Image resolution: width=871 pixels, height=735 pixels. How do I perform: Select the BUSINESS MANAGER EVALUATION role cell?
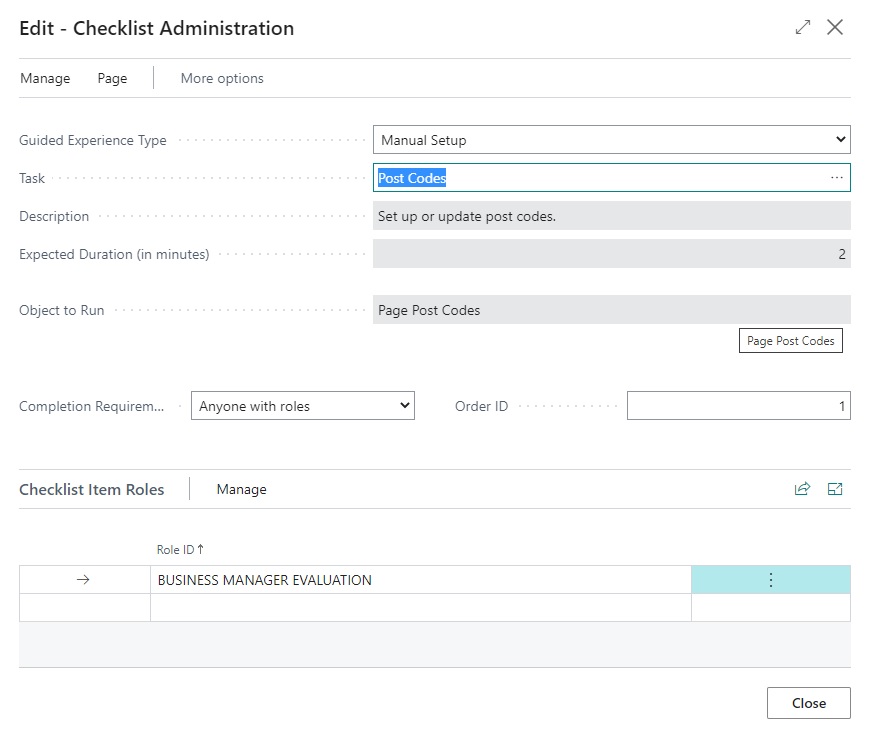point(420,580)
